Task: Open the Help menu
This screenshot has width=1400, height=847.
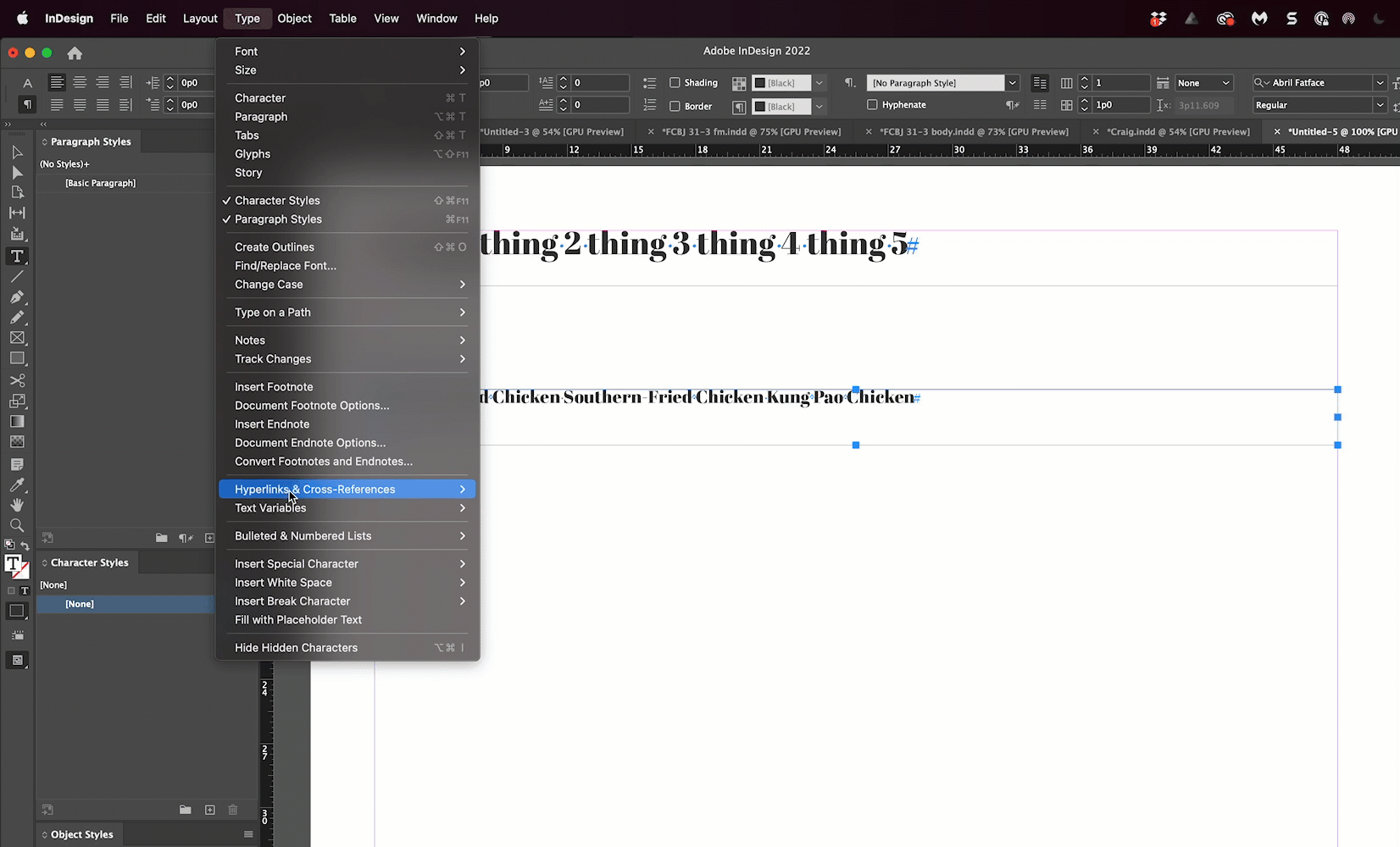Action: coord(486,19)
